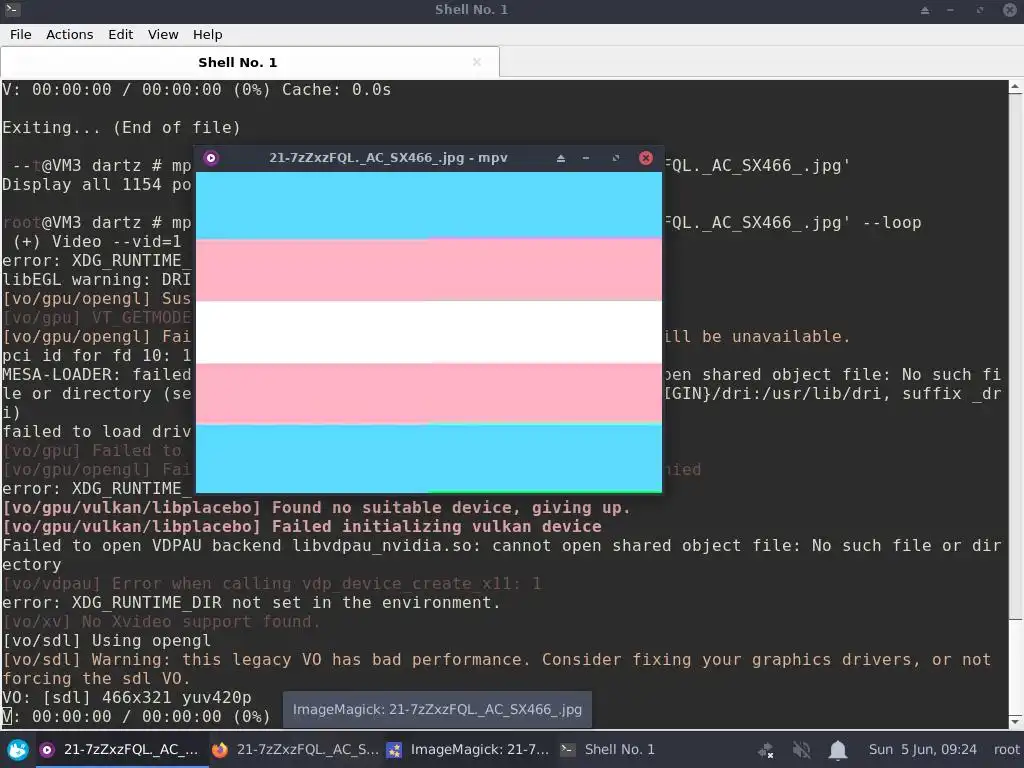
Task: Click the keep-above arrow in terminal title bar
Action: tap(925, 10)
